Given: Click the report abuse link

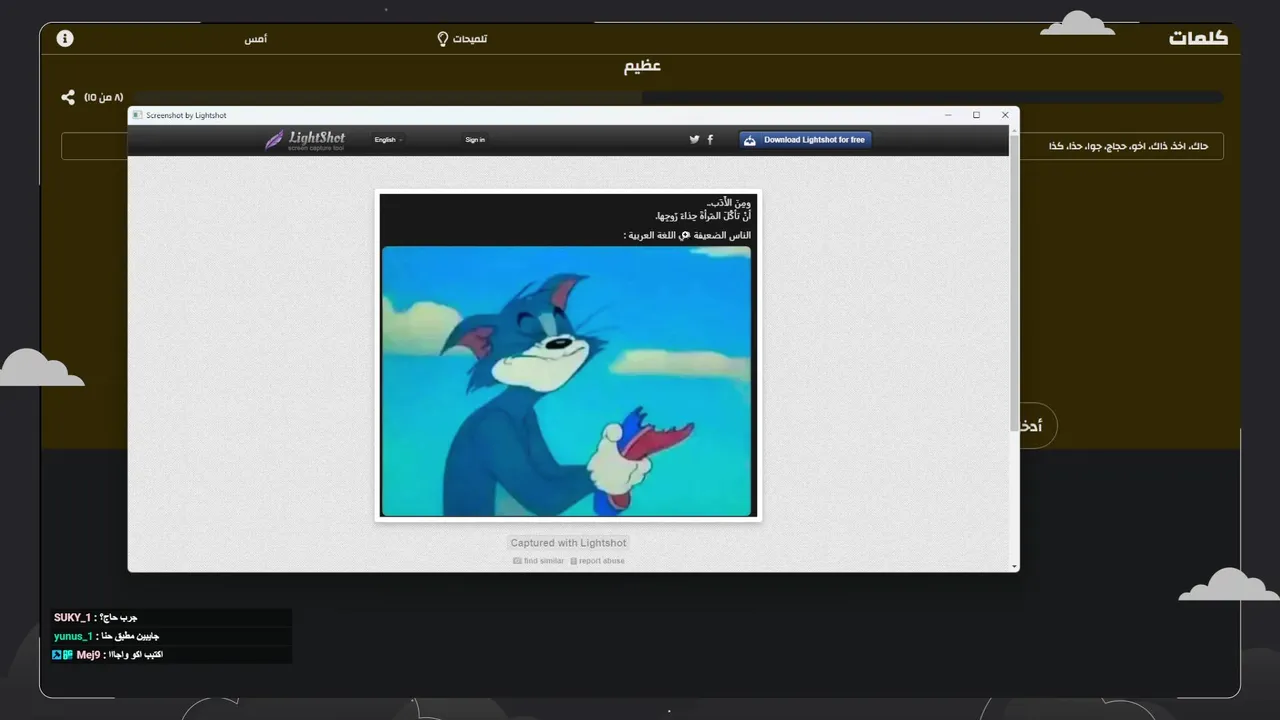Looking at the screenshot, I should coord(598,561).
